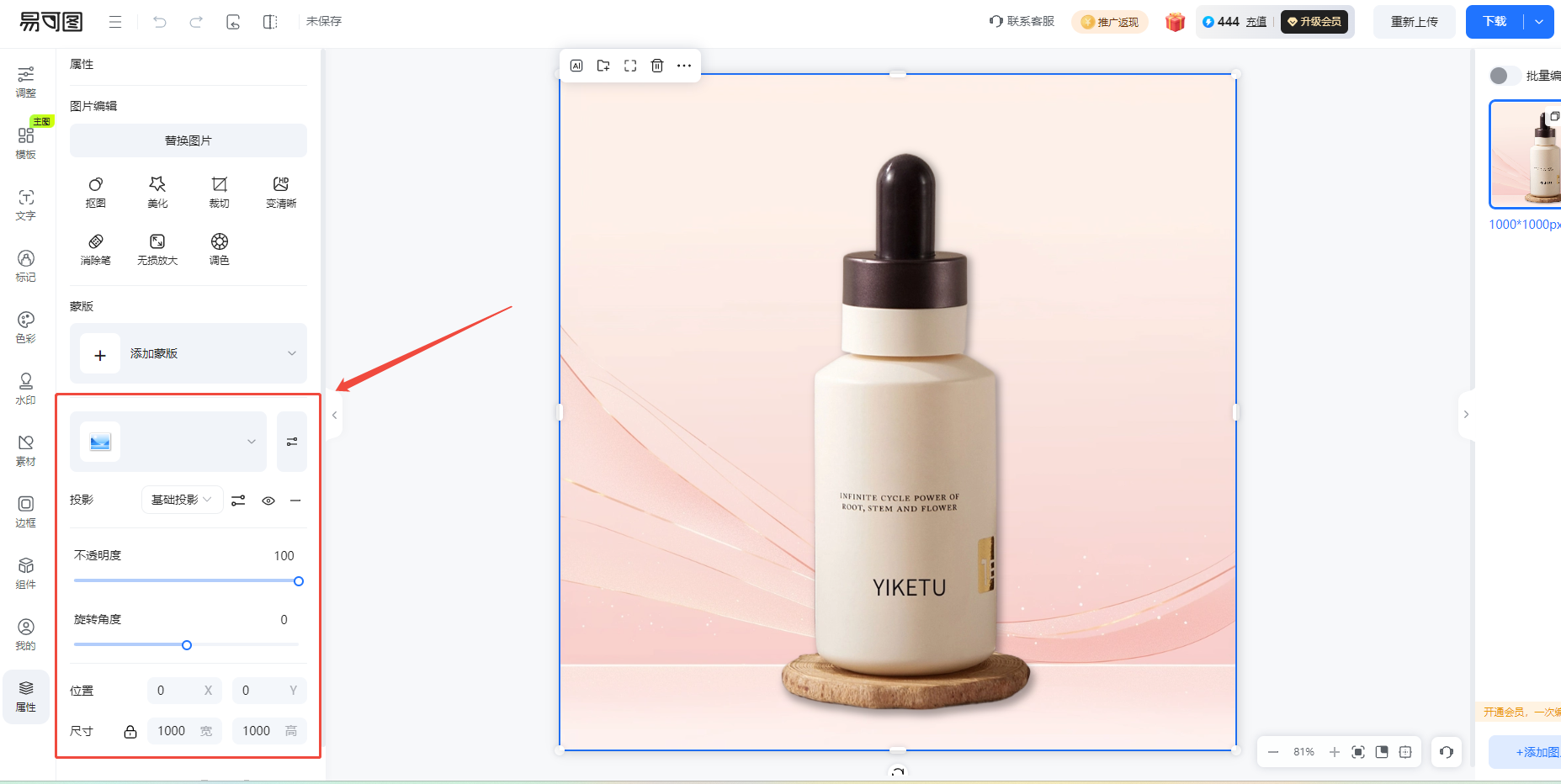This screenshot has height=784, width=1561.
Task: Click the 重新上传 re-upload button
Action: coord(1415,22)
